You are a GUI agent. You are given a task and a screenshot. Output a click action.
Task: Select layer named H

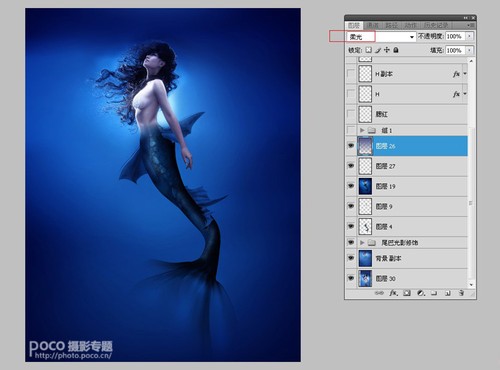tap(377, 94)
